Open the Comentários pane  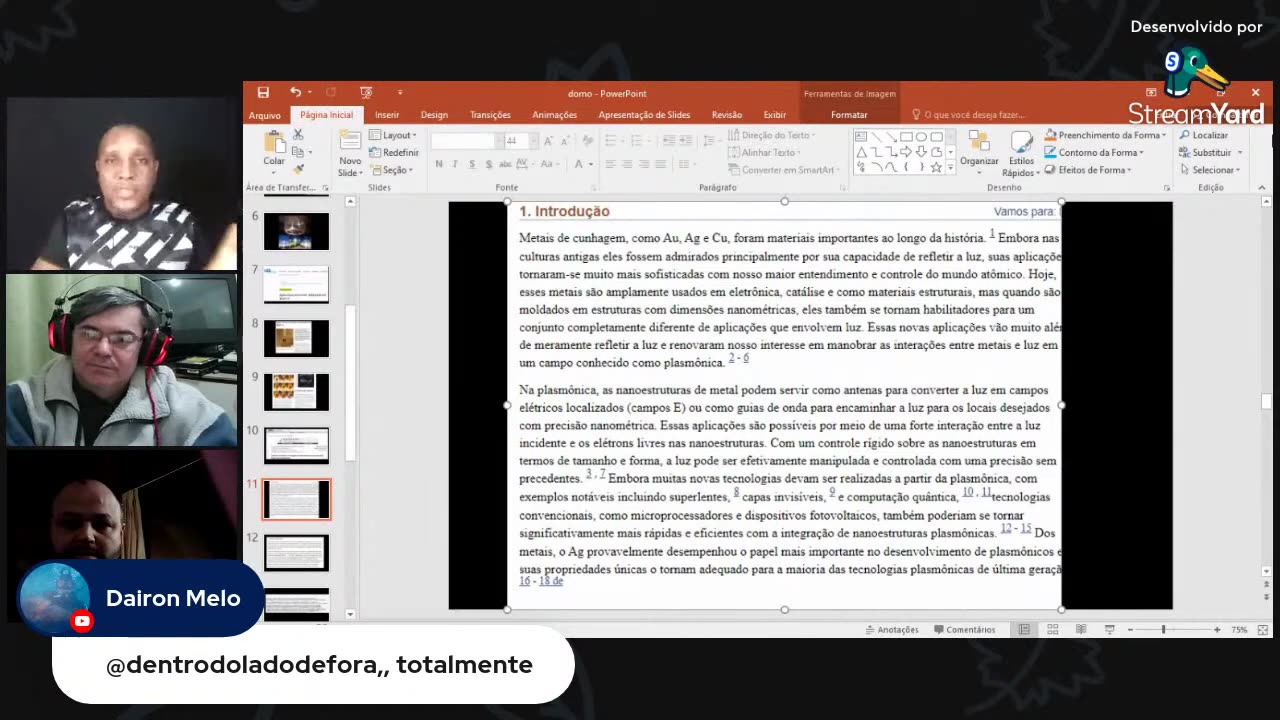pos(965,629)
